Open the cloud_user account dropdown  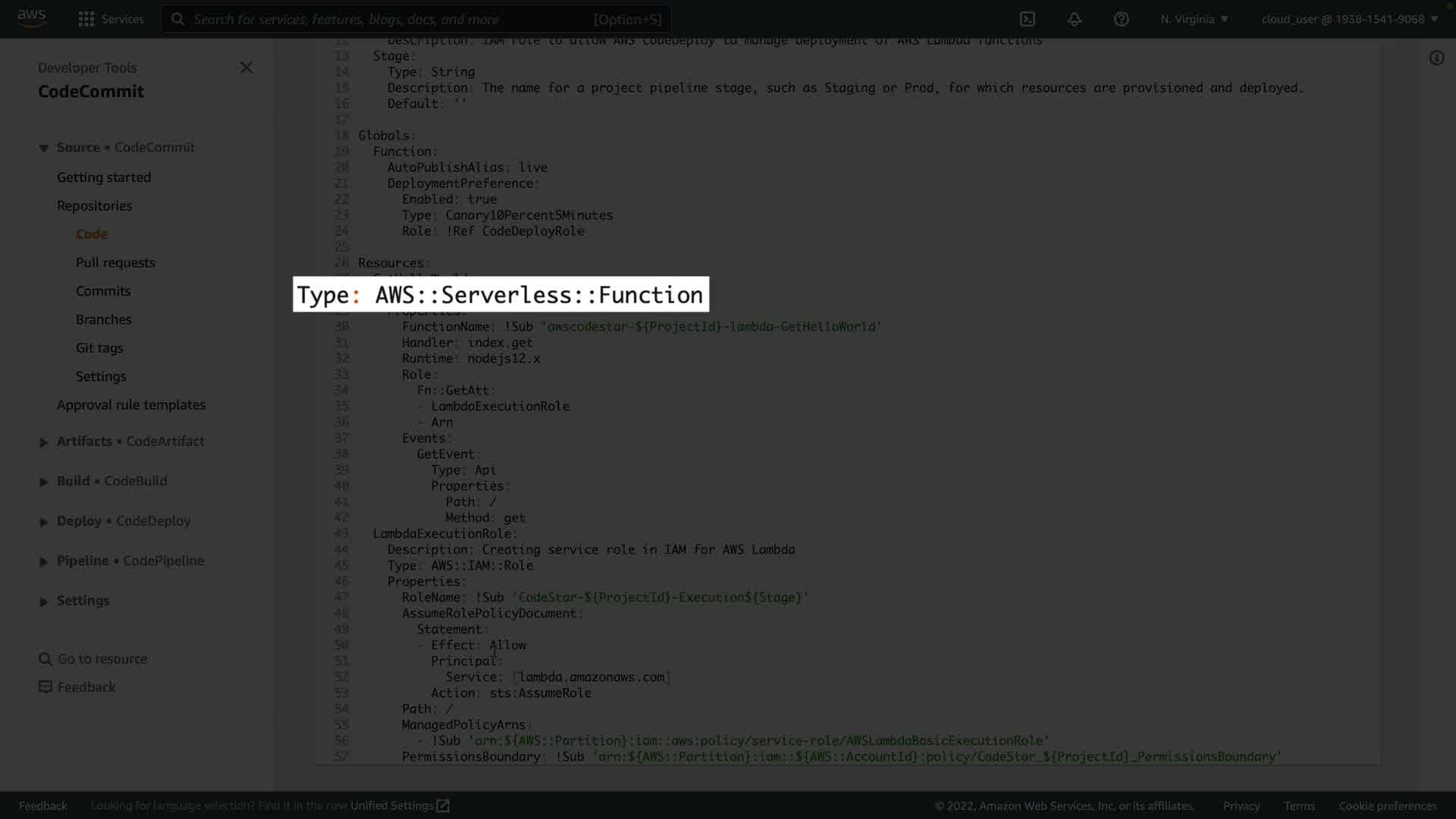[x=1349, y=19]
